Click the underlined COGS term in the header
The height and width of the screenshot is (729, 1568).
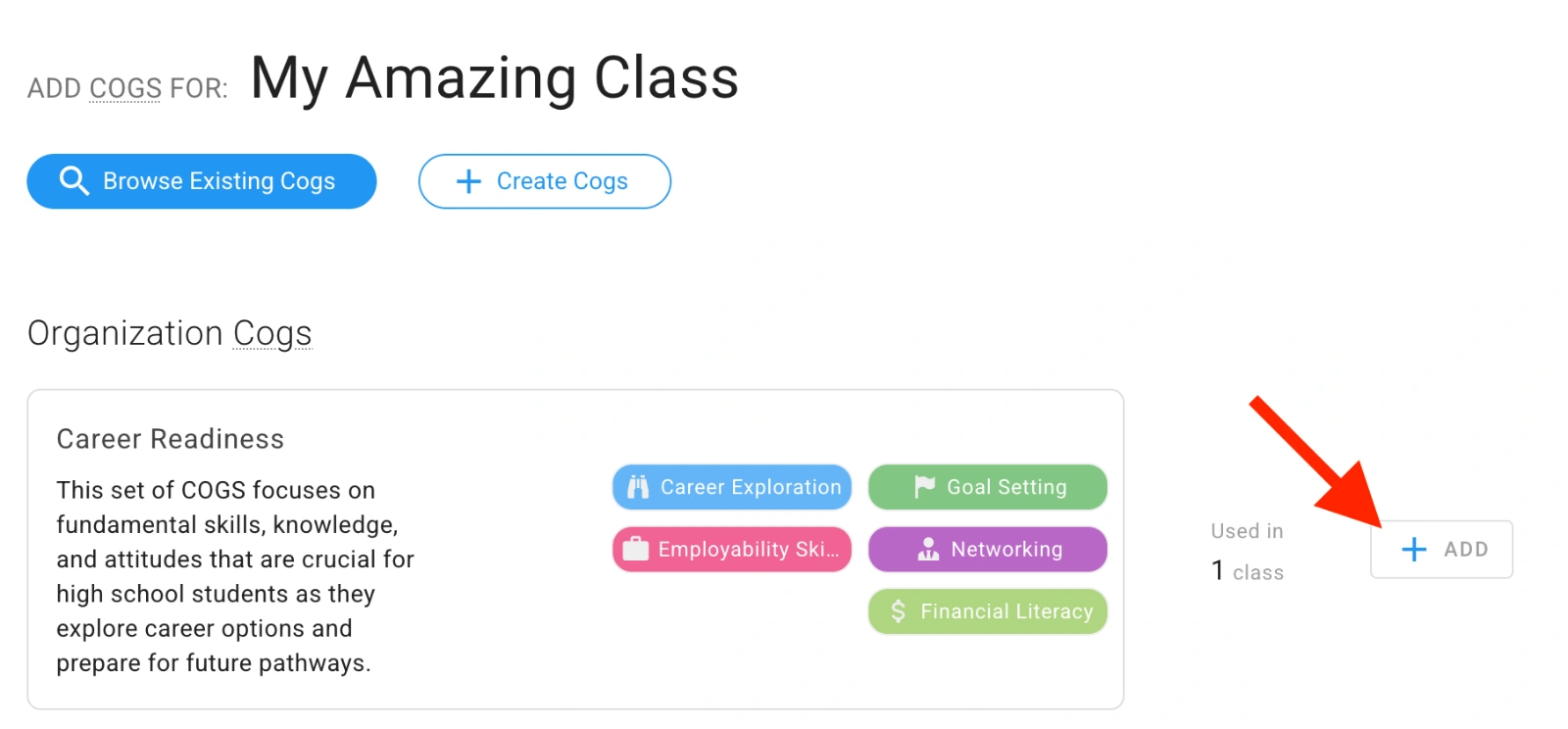[x=125, y=88]
